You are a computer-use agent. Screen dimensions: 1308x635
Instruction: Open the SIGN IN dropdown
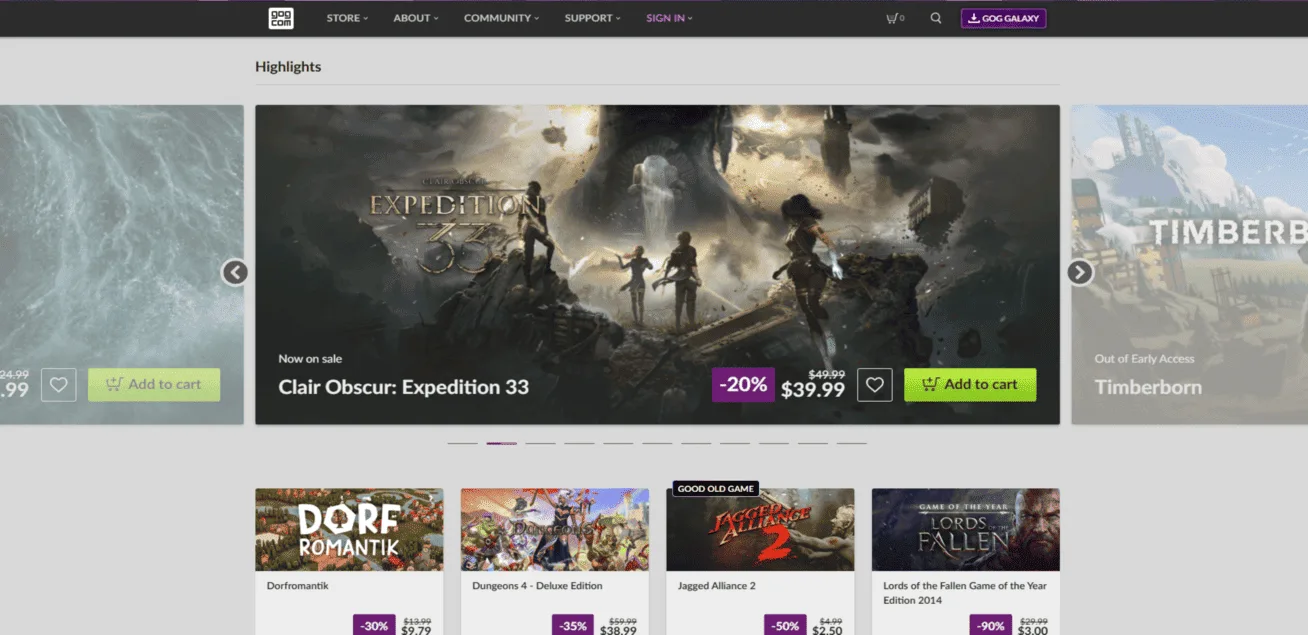point(669,18)
